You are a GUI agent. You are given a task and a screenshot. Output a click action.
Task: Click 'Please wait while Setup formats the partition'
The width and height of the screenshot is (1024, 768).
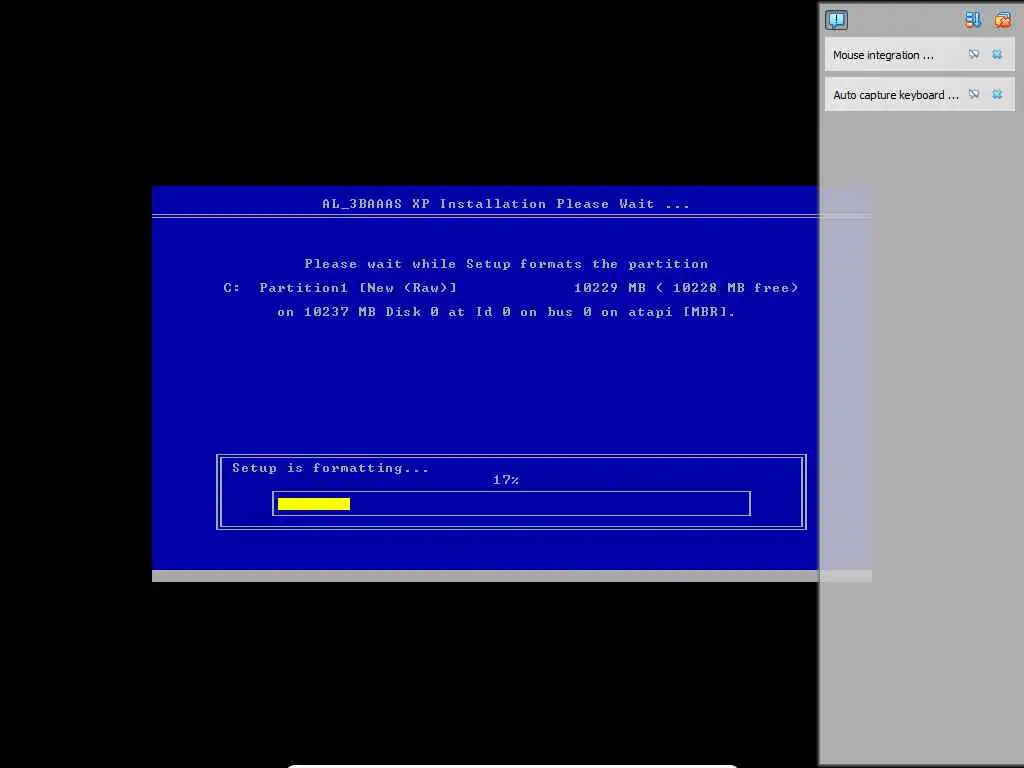pos(506,264)
